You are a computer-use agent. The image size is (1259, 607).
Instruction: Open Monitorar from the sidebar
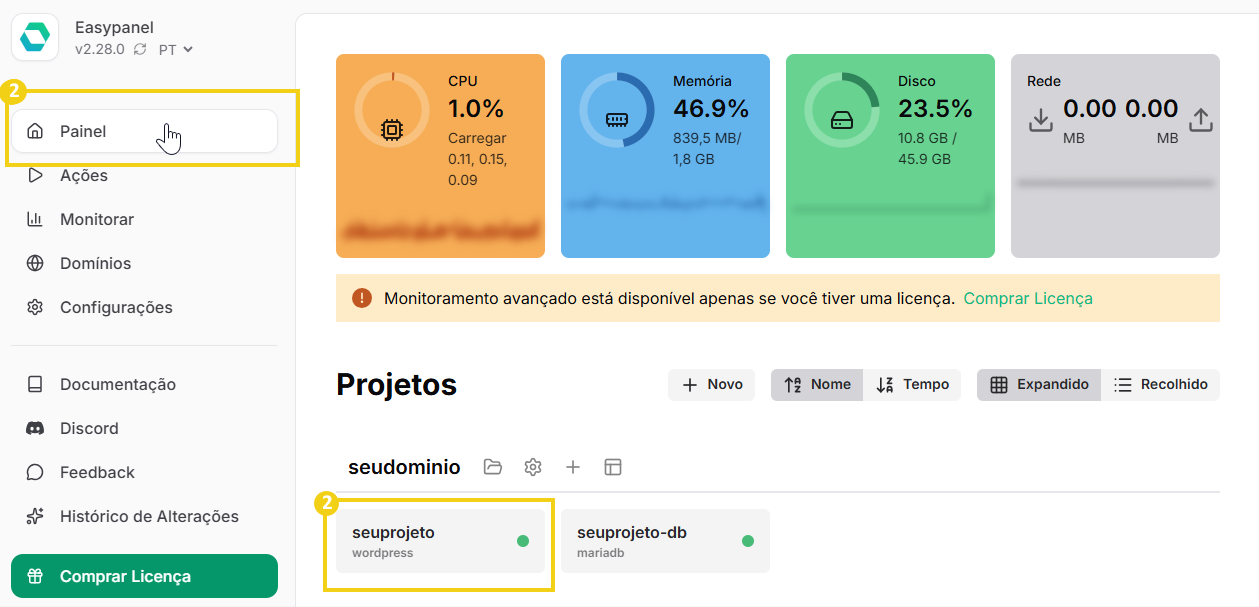click(97, 219)
